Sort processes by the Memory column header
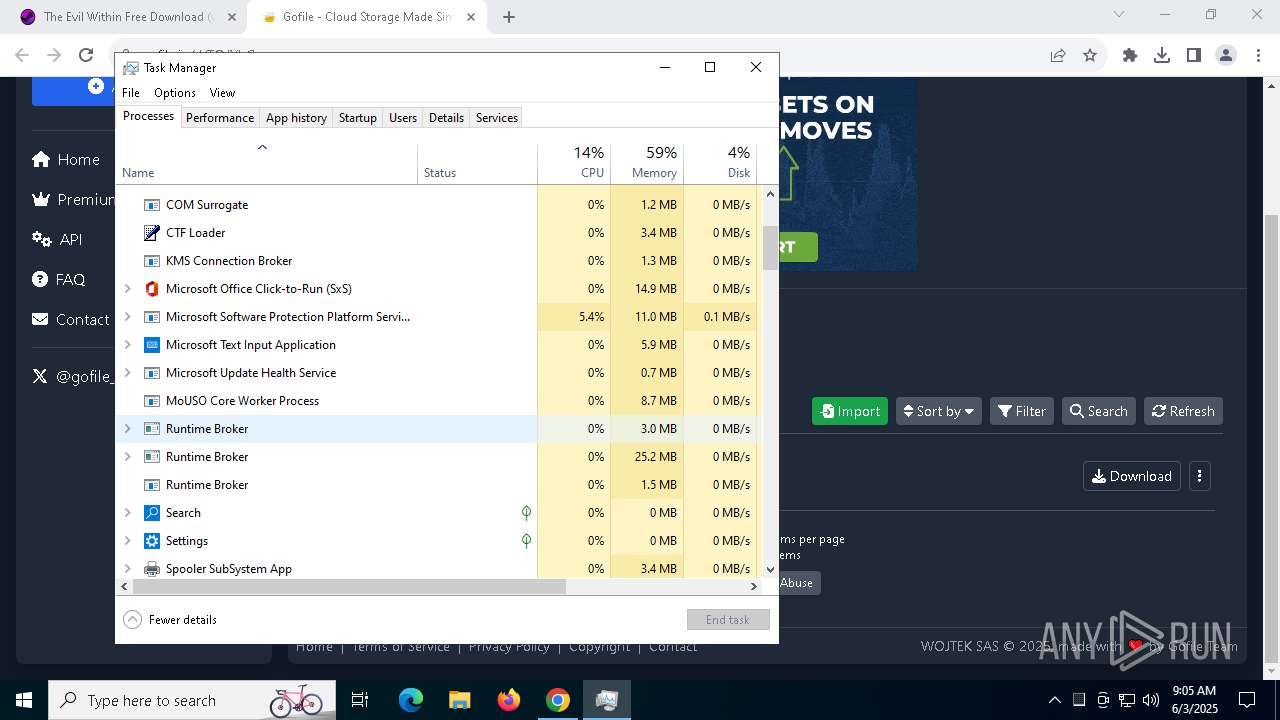1280x720 pixels. pyautogui.click(x=646, y=163)
